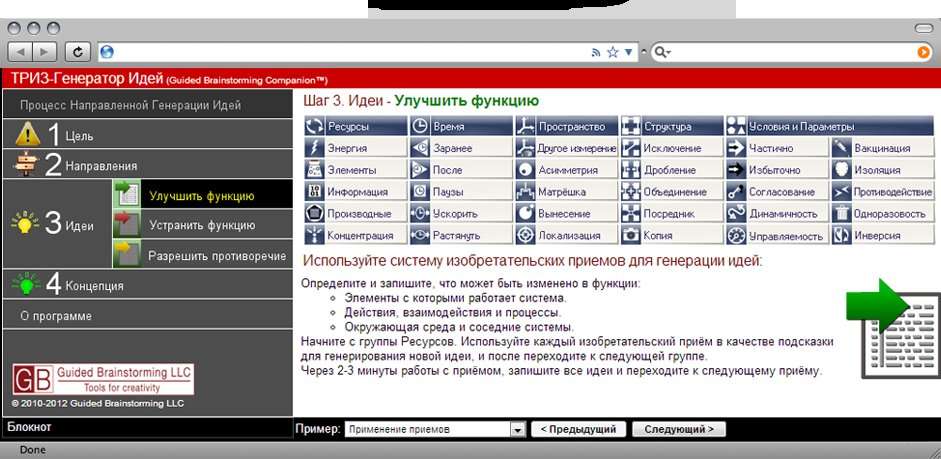This screenshot has width=941, height=459.
Task: Choose the Вакцинация technique
Action: [883, 148]
